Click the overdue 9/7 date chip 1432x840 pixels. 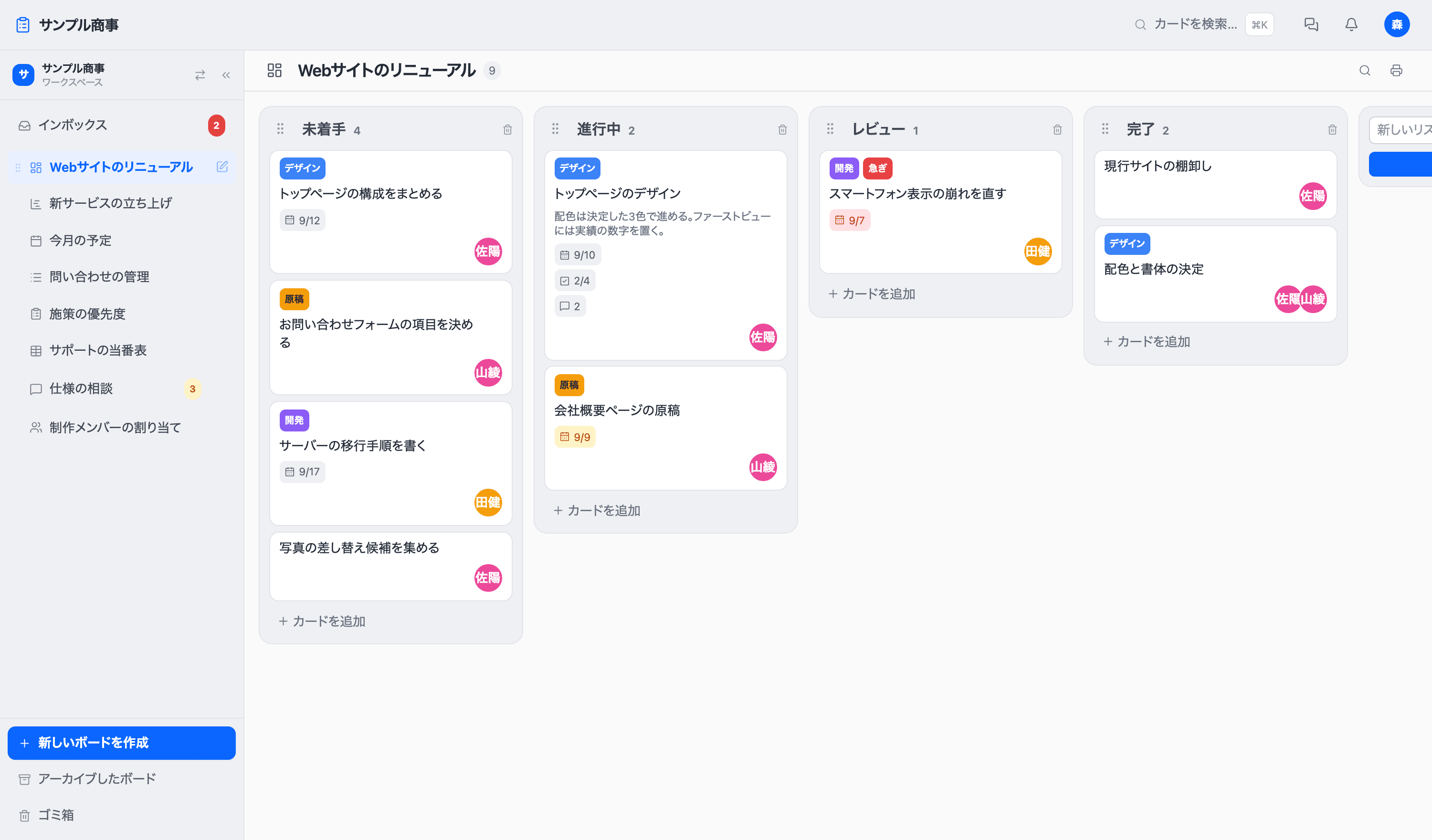point(850,220)
